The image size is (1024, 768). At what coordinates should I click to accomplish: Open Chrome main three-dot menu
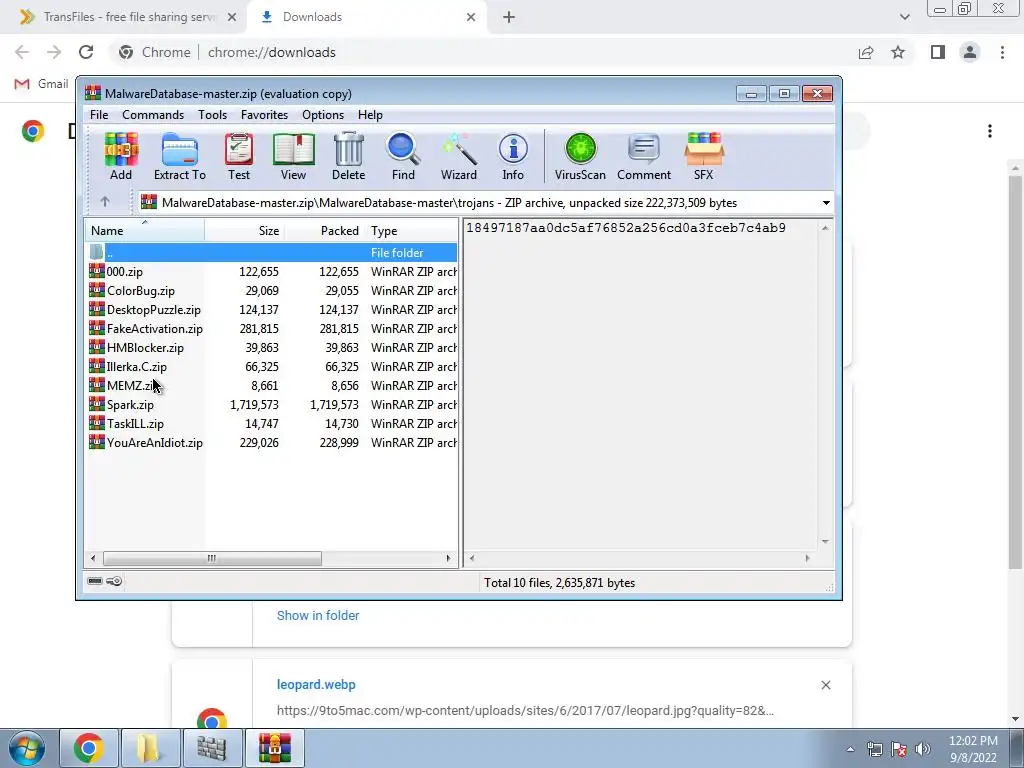click(1002, 52)
